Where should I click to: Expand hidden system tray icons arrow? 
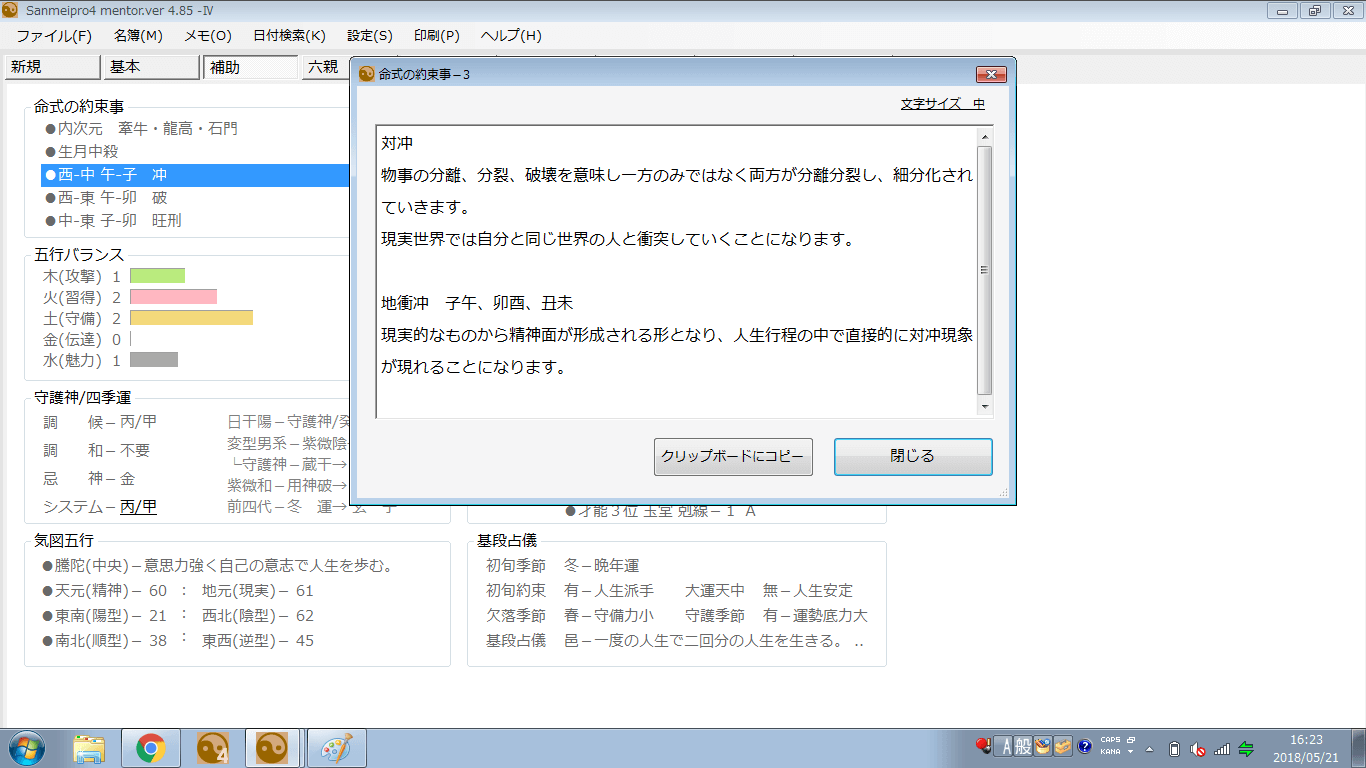click(1149, 748)
